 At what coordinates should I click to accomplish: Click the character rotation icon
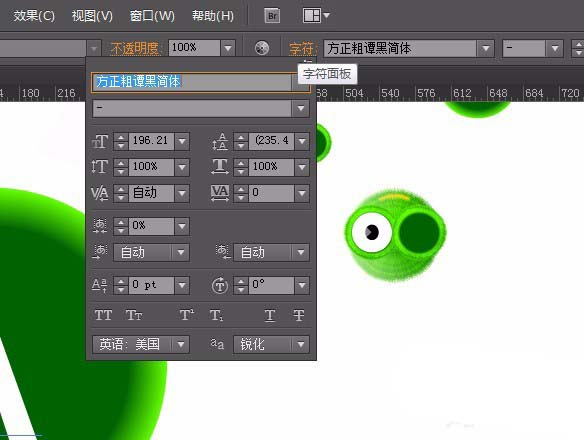220,285
